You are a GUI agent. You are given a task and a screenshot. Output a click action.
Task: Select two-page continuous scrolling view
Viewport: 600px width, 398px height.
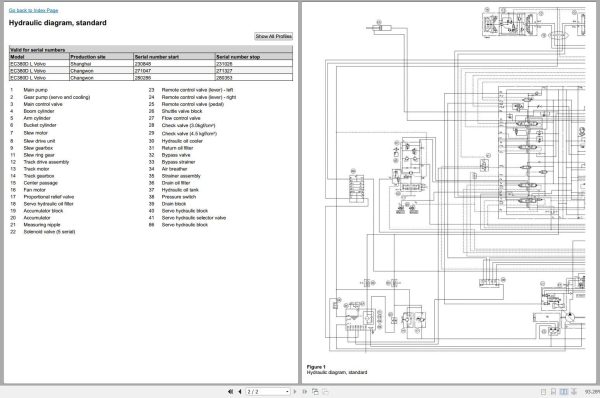tap(574, 391)
